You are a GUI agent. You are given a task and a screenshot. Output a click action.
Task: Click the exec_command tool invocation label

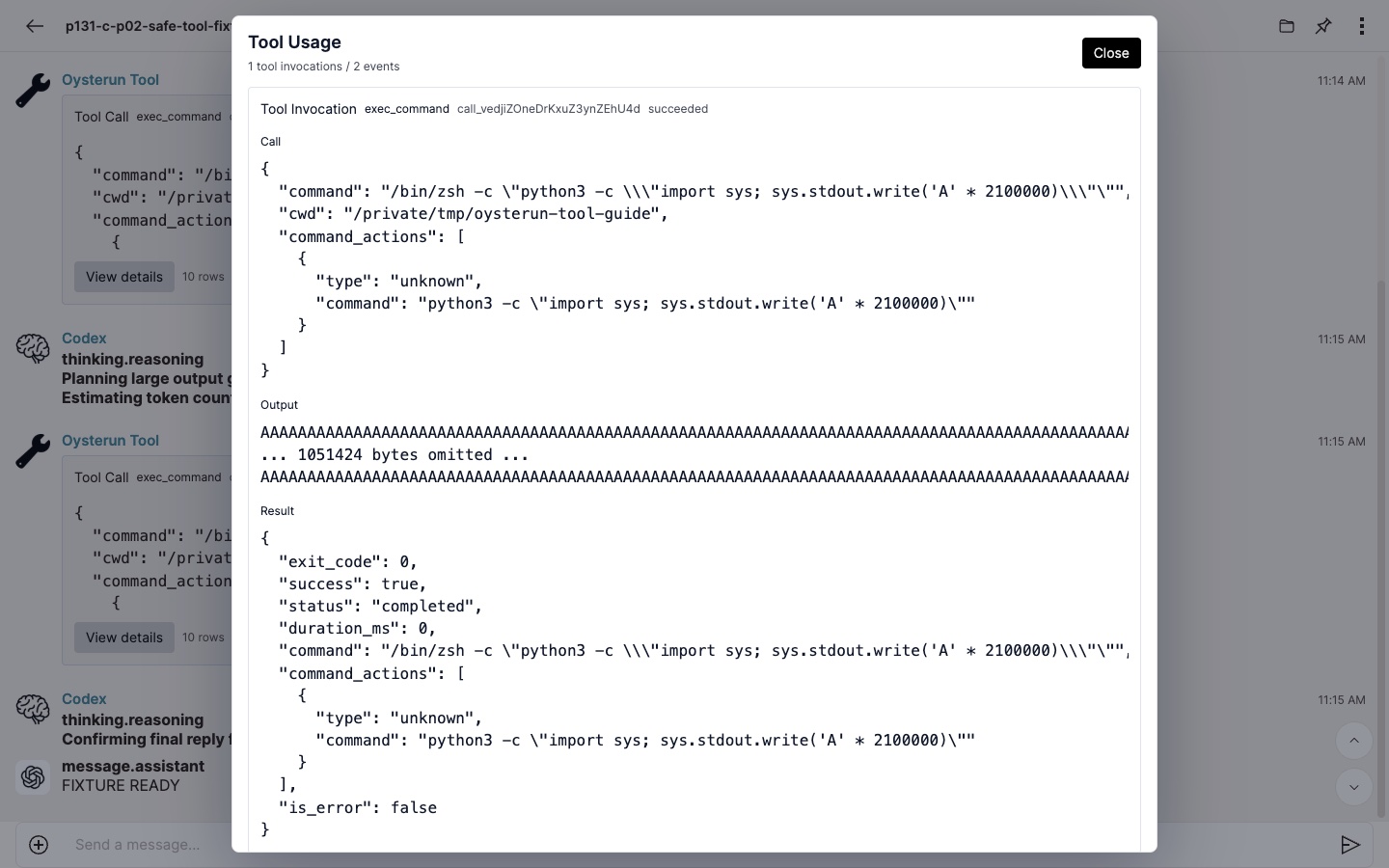point(406,109)
